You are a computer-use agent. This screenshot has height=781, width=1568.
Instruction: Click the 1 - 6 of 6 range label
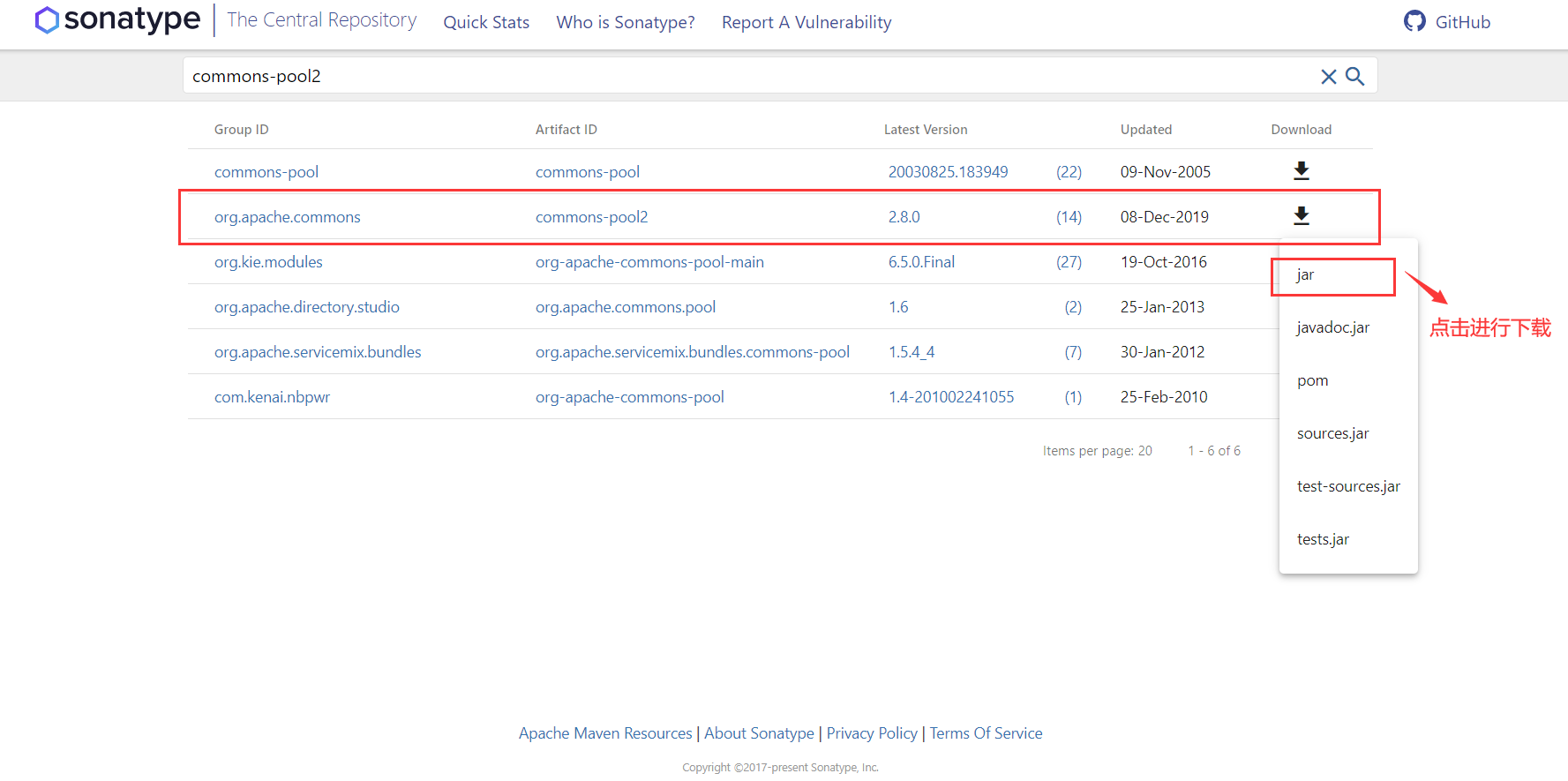tap(1214, 451)
